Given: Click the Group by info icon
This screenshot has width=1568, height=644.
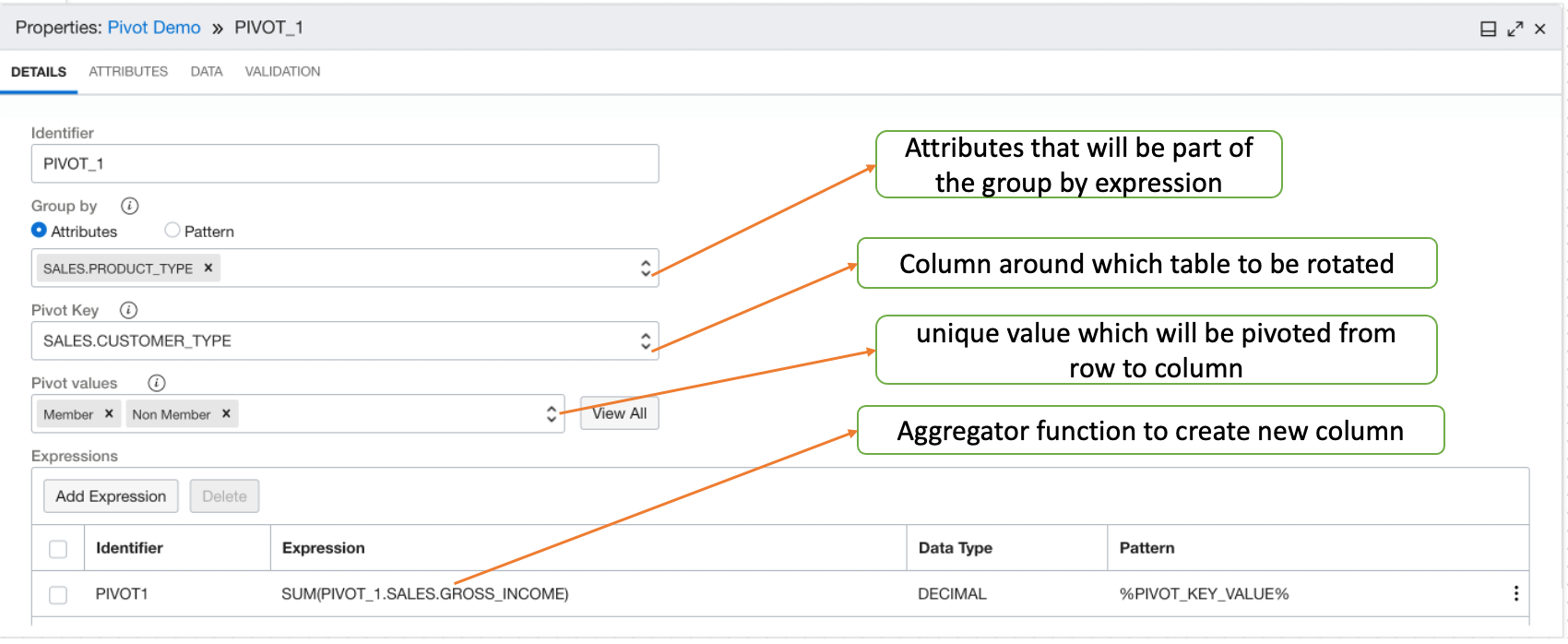Looking at the screenshot, I should (130, 206).
